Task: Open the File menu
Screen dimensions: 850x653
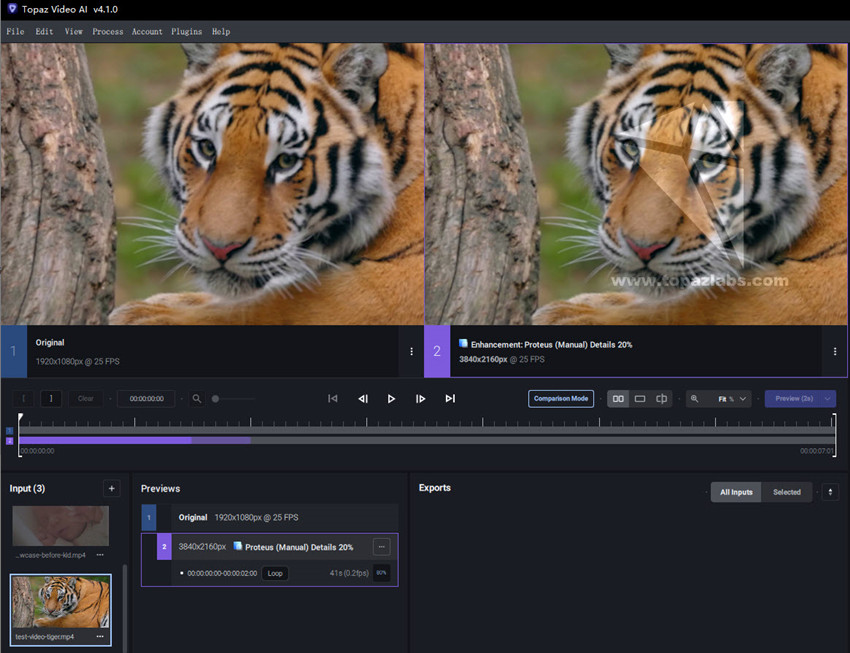Action: (x=15, y=31)
